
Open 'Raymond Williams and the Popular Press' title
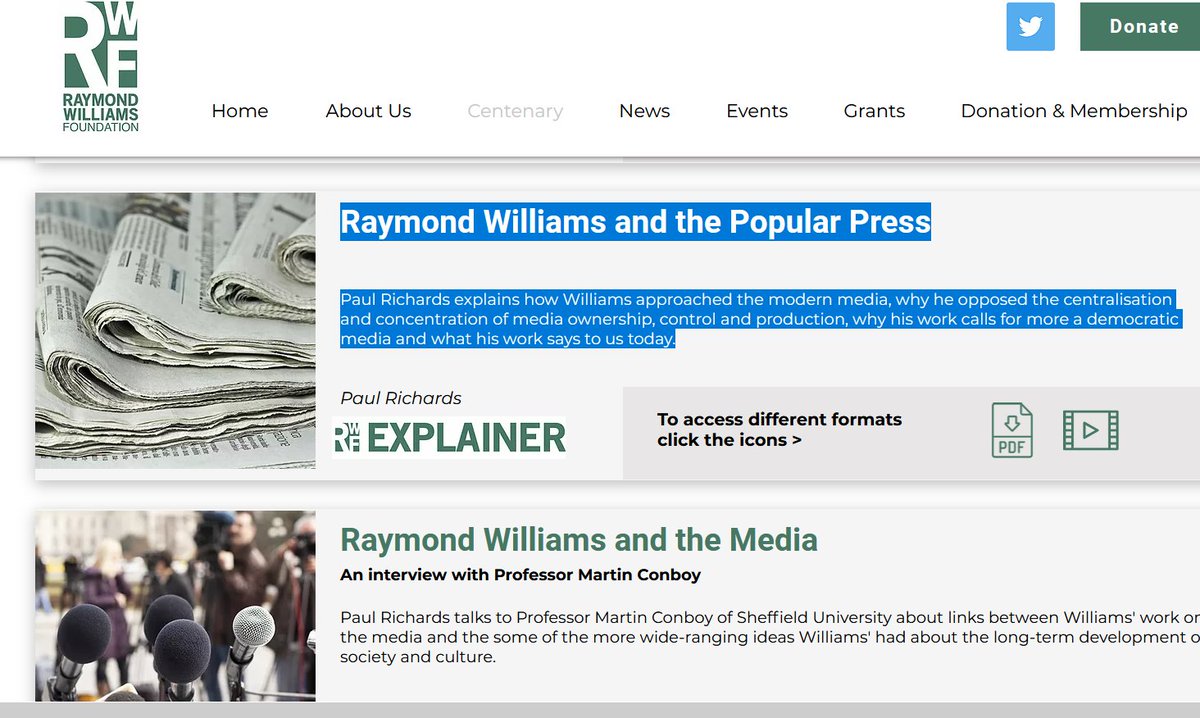[x=635, y=221]
